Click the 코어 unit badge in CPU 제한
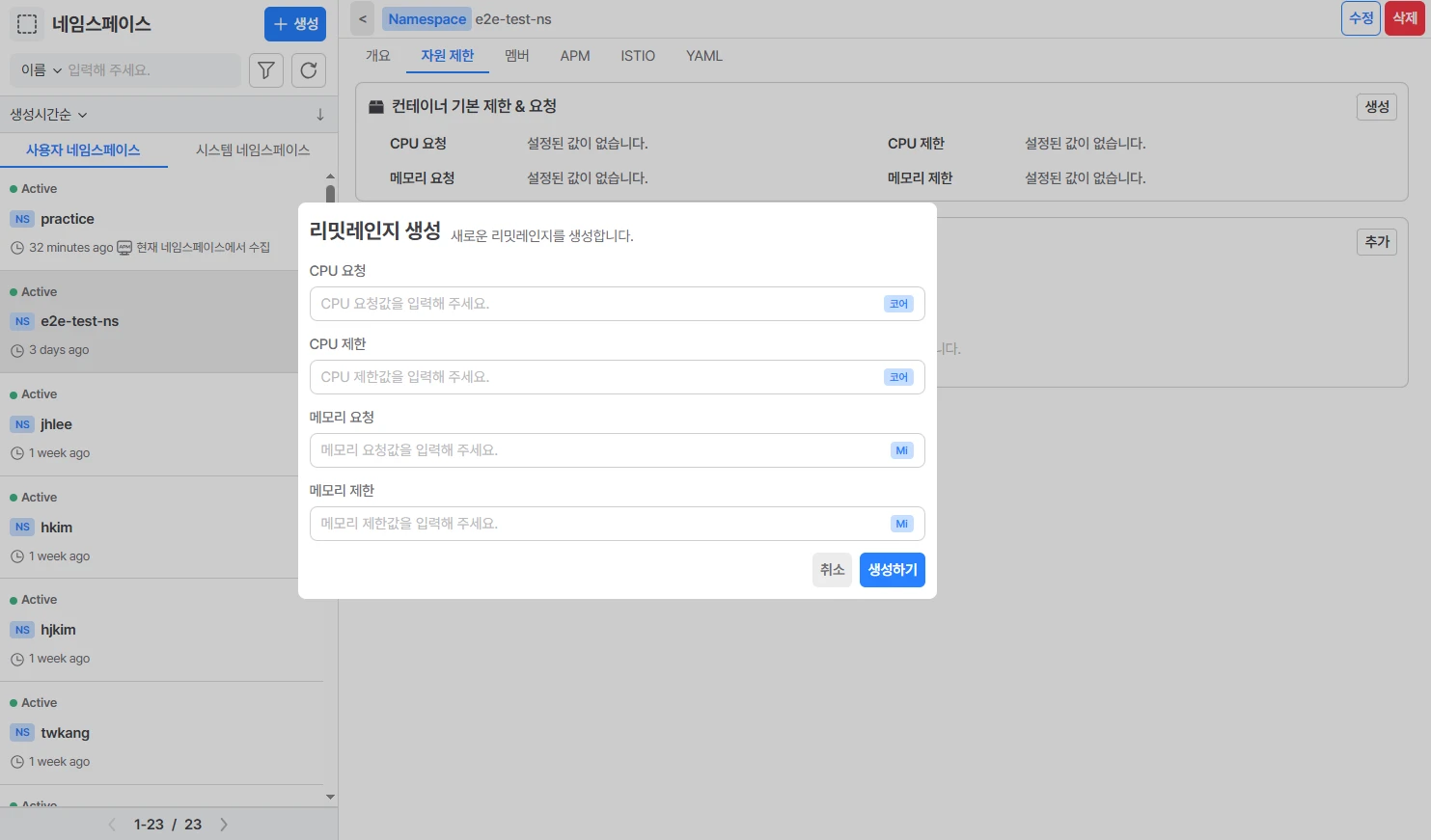Viewport: 1431px width, 840px height. (899, 377)
